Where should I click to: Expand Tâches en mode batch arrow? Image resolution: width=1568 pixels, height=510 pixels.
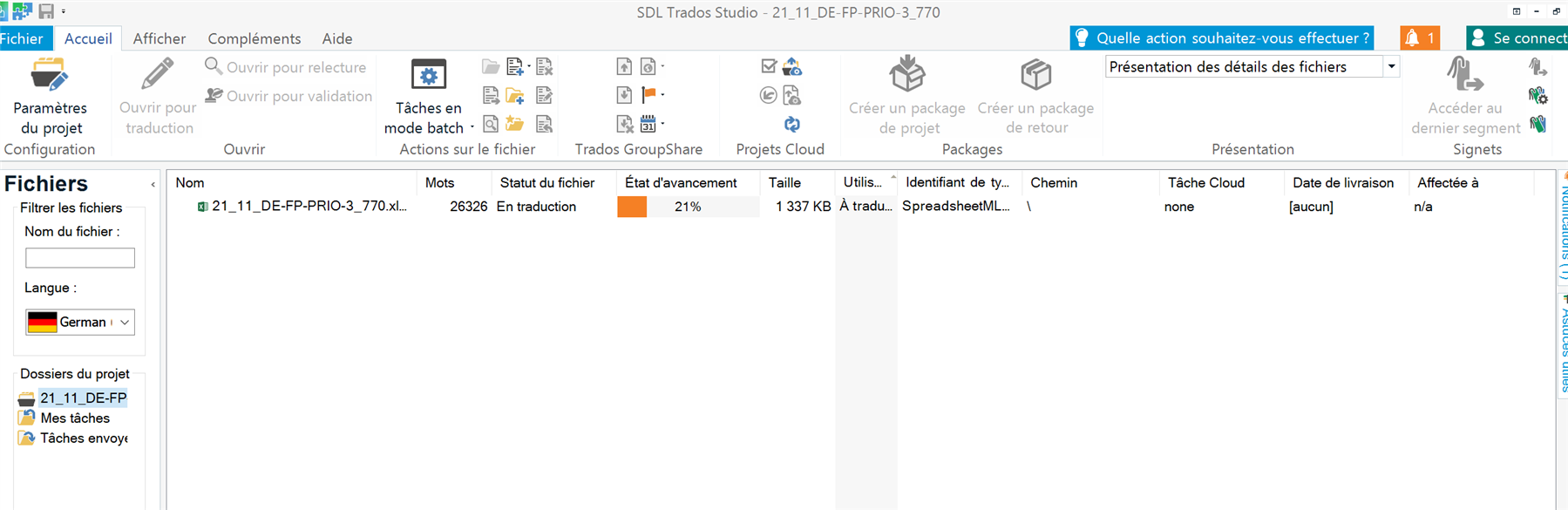[x=472, y=128]
